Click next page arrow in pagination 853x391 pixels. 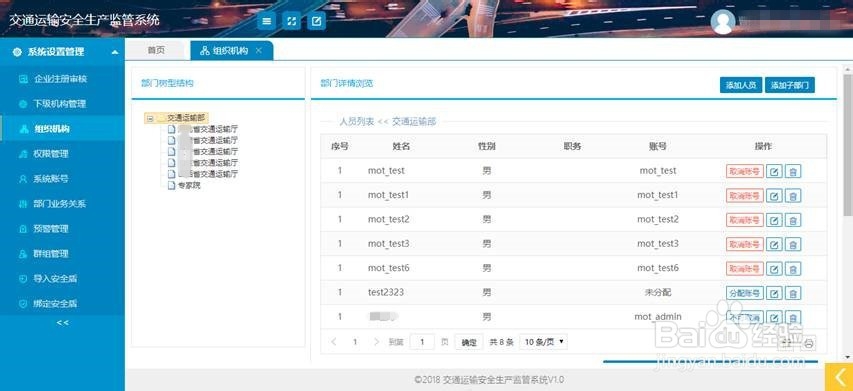(376, 342)
